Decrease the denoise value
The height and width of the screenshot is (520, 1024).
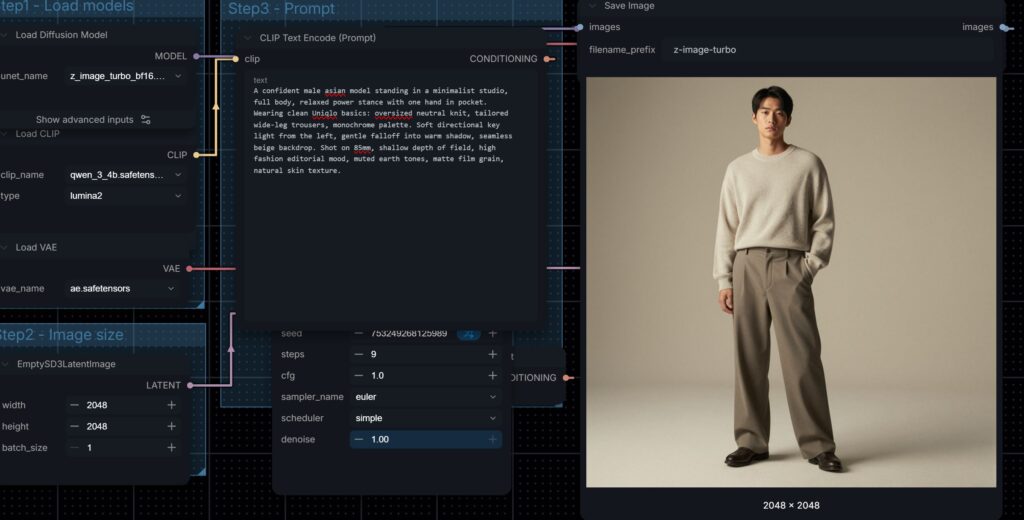359,439
